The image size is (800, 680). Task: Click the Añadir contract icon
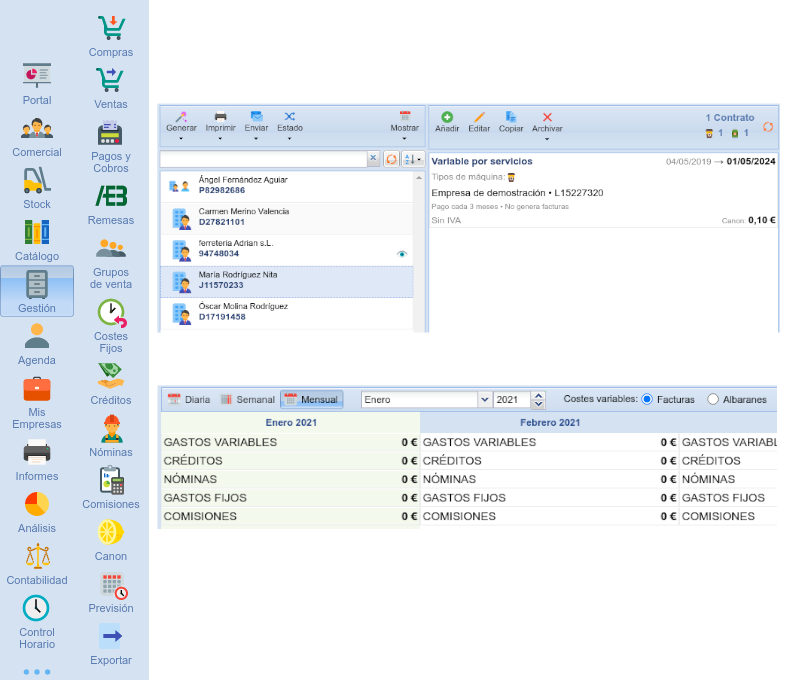(x=447, y=117)
